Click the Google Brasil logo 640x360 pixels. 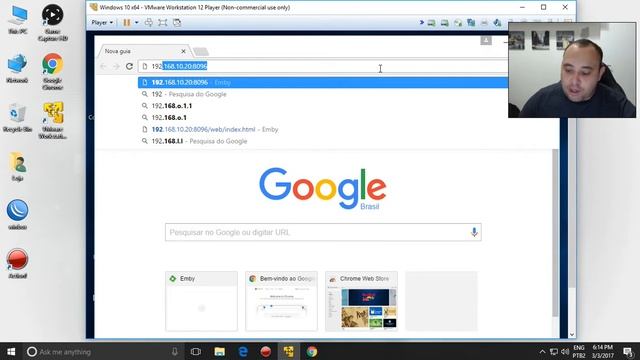pyautogui.click(x=322, y=188)
